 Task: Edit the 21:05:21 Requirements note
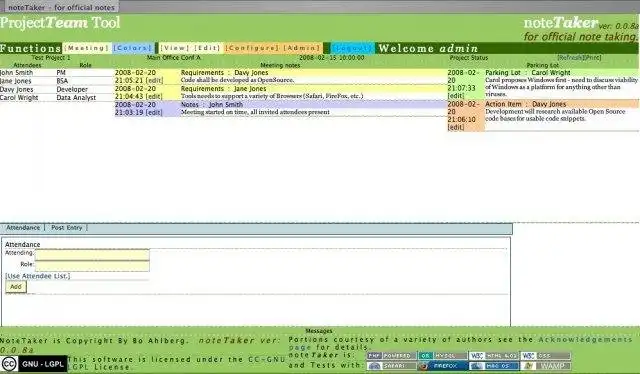[x=154, y=80]
